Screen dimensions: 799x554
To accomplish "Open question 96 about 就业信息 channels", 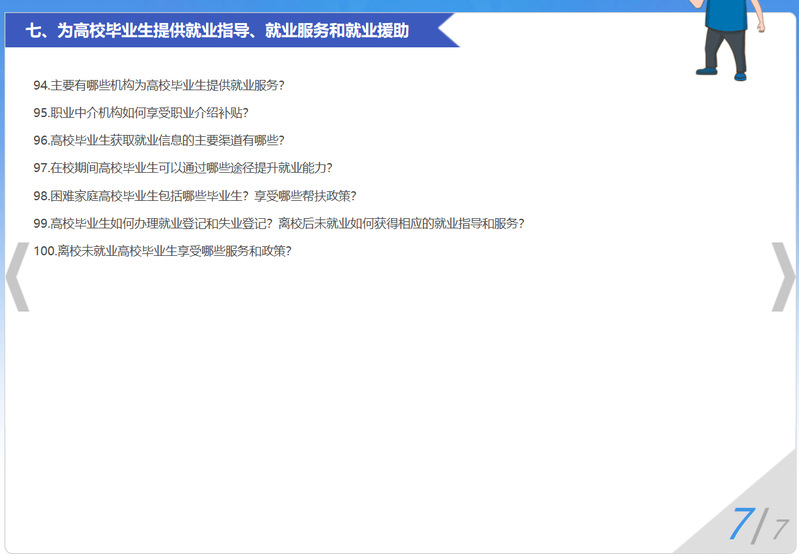I will (x=158, y=140).
